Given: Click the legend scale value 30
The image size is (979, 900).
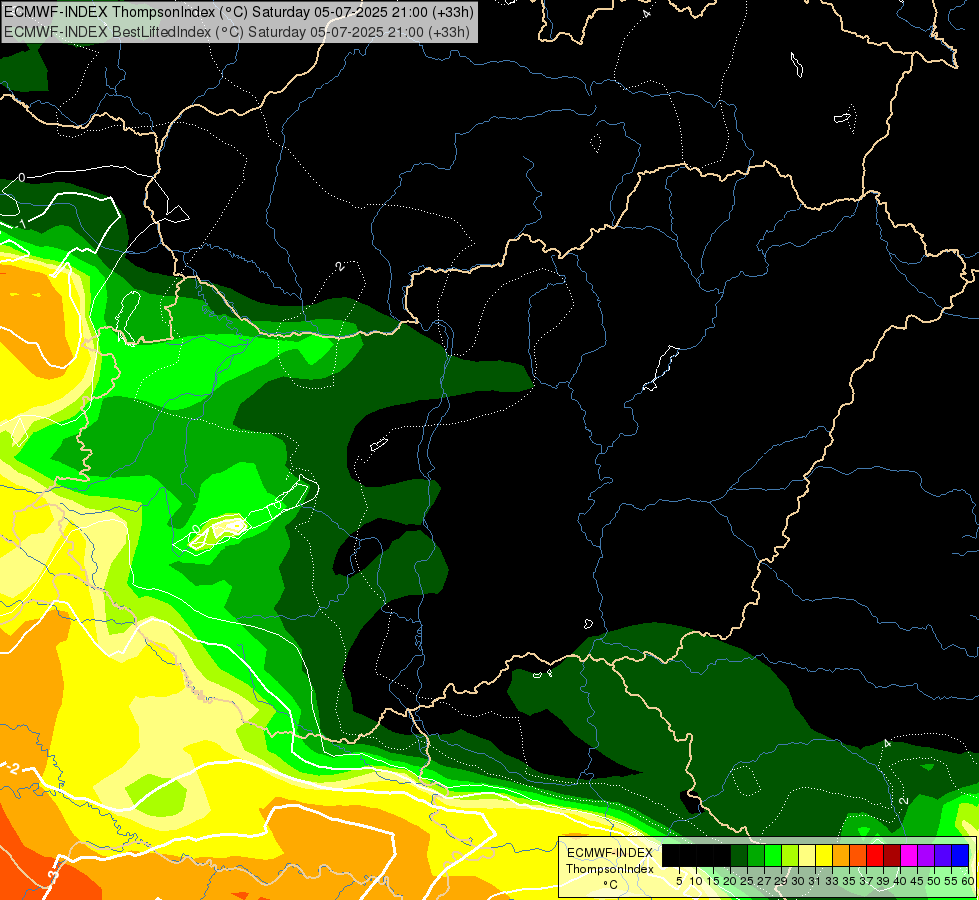Looking at the screenshot, I should pos(798,881).
